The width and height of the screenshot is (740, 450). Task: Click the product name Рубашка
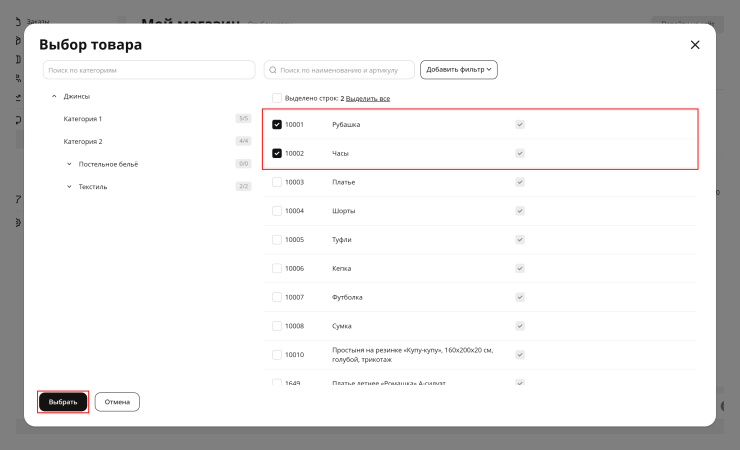click(346, 125)
